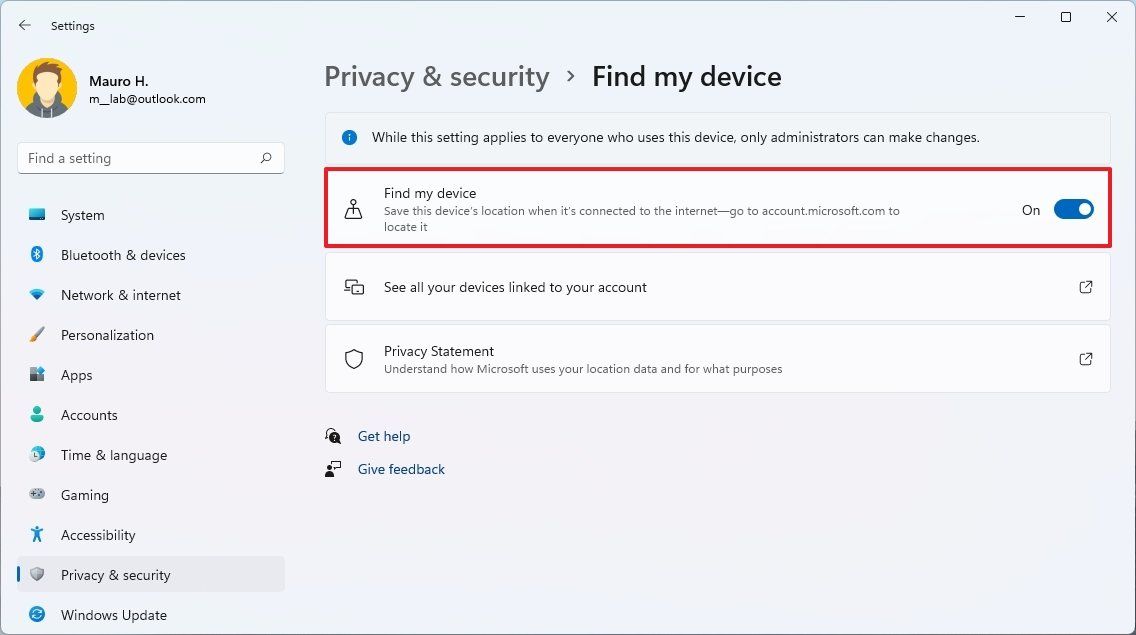Click the back arrow in Settings
Viewport: 1136px width, 635px height.
pos(24,25)
